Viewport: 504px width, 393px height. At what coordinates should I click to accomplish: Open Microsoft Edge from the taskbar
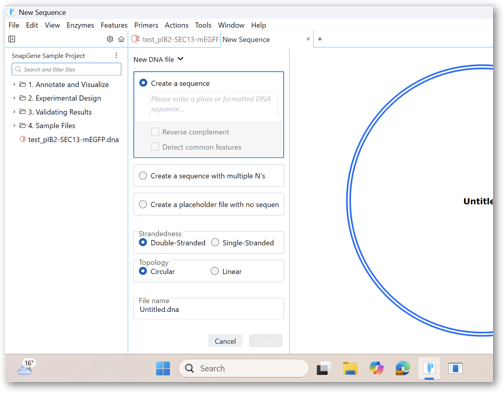coord(403,368)
